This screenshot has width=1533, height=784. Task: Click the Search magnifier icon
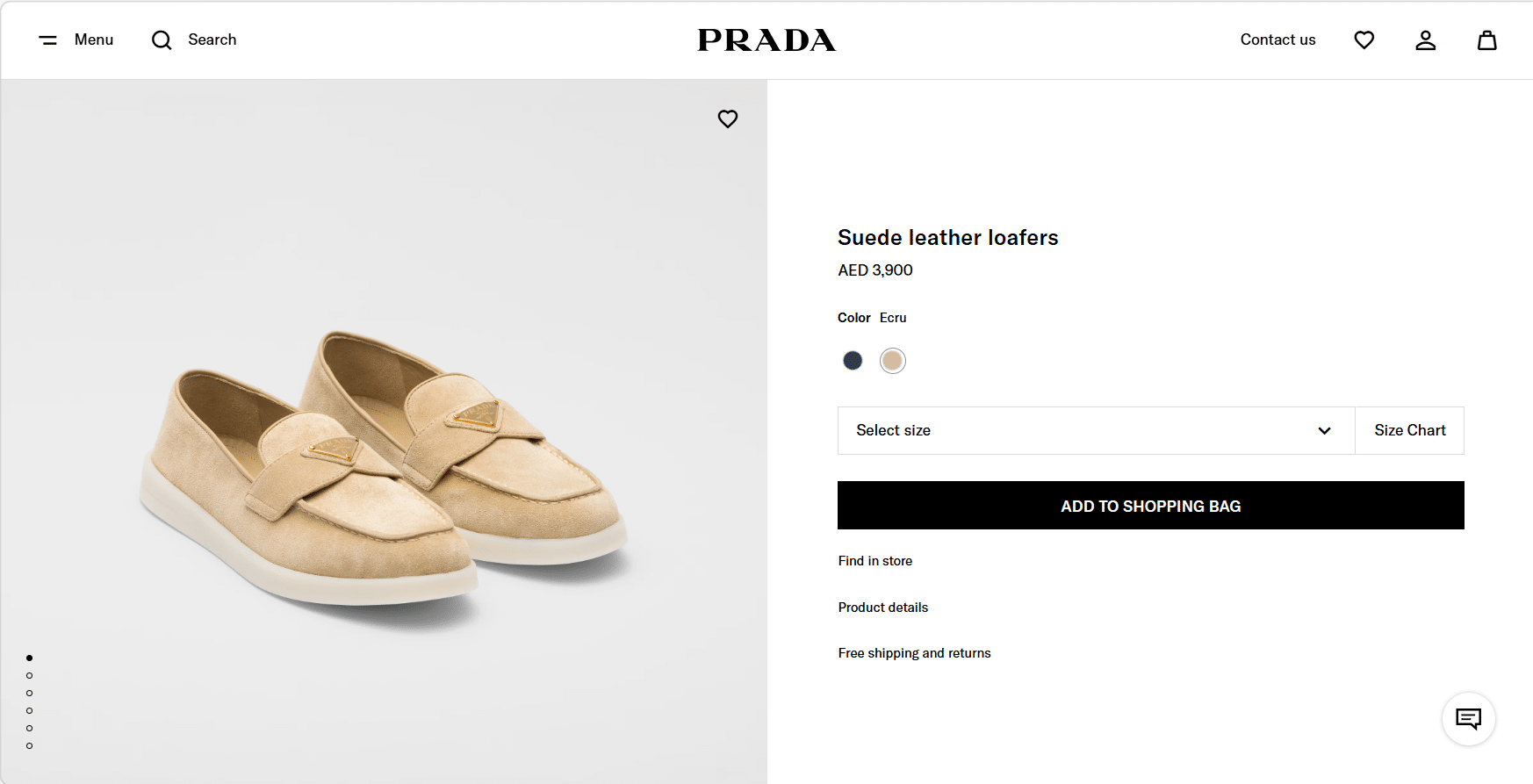pyautogui.click(x=162, y=40)
